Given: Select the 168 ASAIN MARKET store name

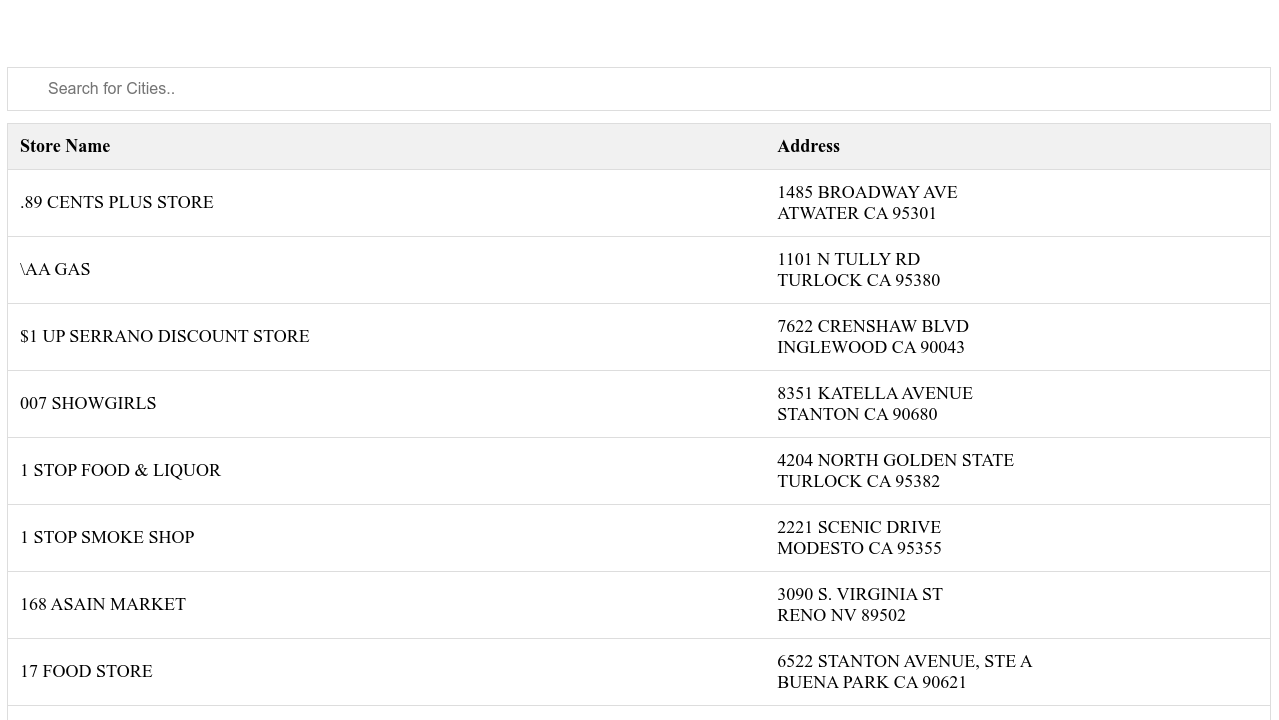Looking at the screenshot, I should click(103, 605).
